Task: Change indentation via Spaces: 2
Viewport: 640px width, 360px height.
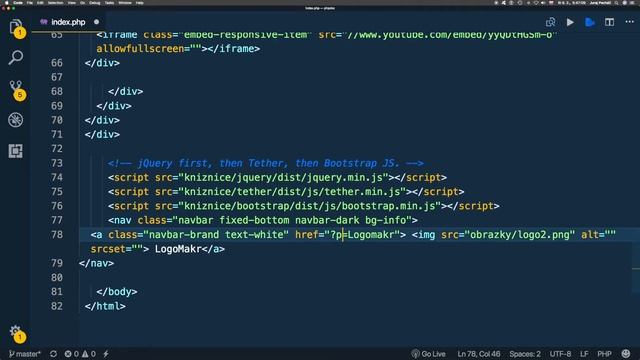Action: coord(525,354)
